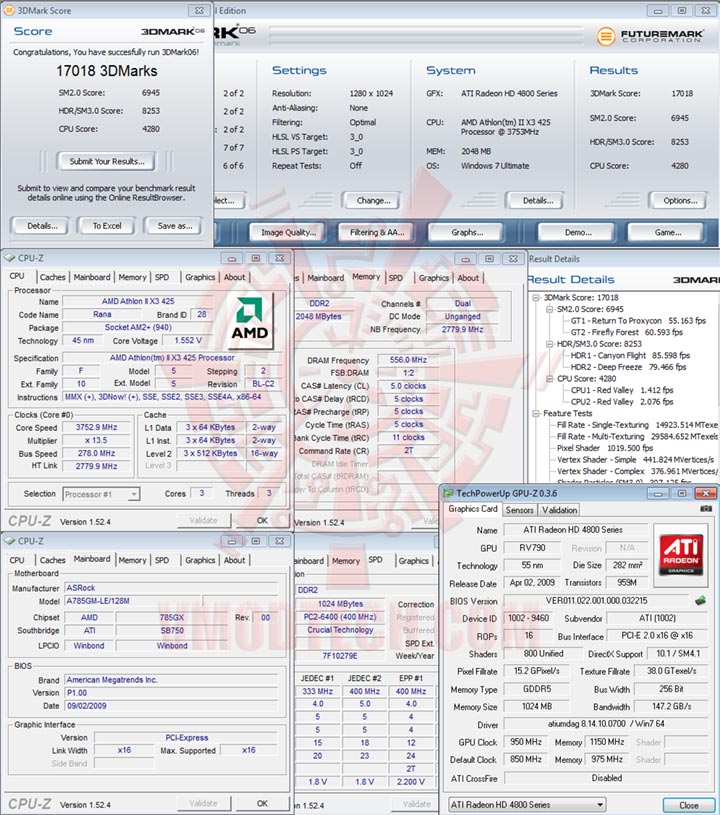
Task: Click the camera screenshot icon in GPU-Z
Action: click(x=705, y=509)
